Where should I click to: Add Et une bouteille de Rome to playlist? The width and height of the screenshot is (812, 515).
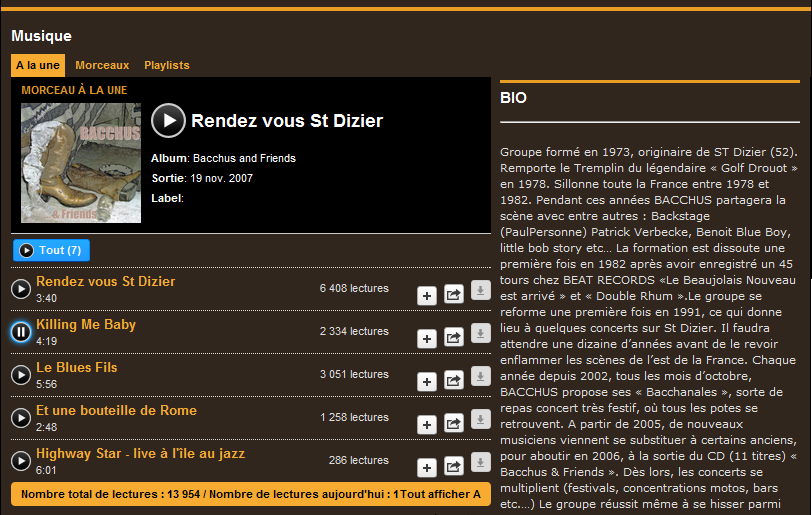coord(427,424)
